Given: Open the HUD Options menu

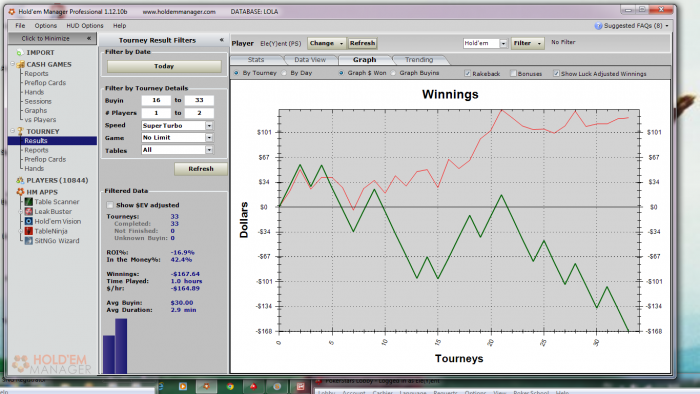Looking at the screenshot, I should (85, 26).
